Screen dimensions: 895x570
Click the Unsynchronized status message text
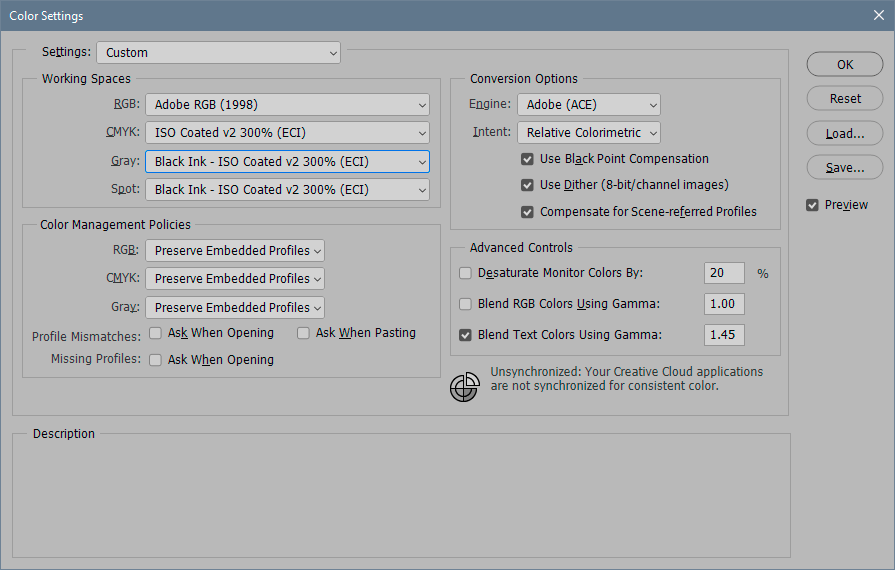click(626, 379)
